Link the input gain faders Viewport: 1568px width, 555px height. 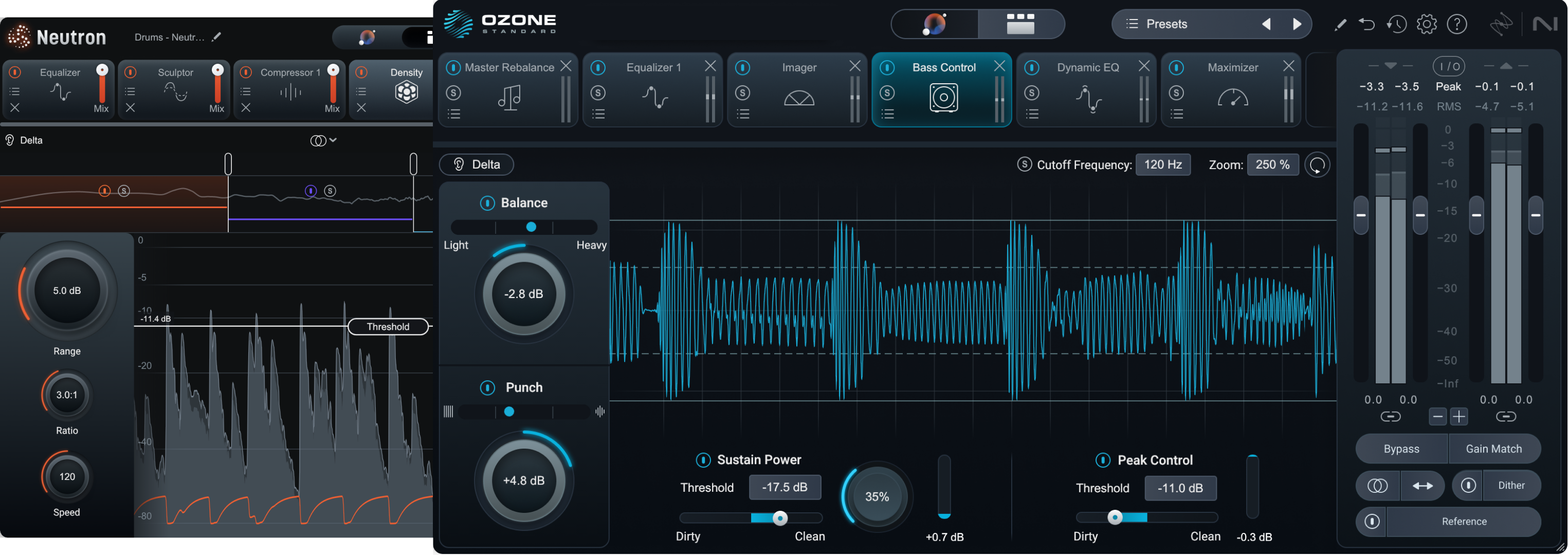pyautogui.click(x=1390, y=417)
